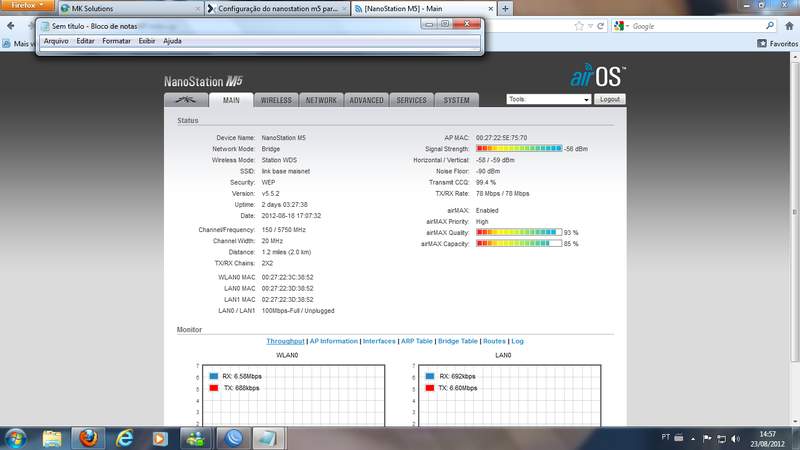Switch to Notepad via the taskbar
Screen dimensions: 800x450
pos(268,439)
